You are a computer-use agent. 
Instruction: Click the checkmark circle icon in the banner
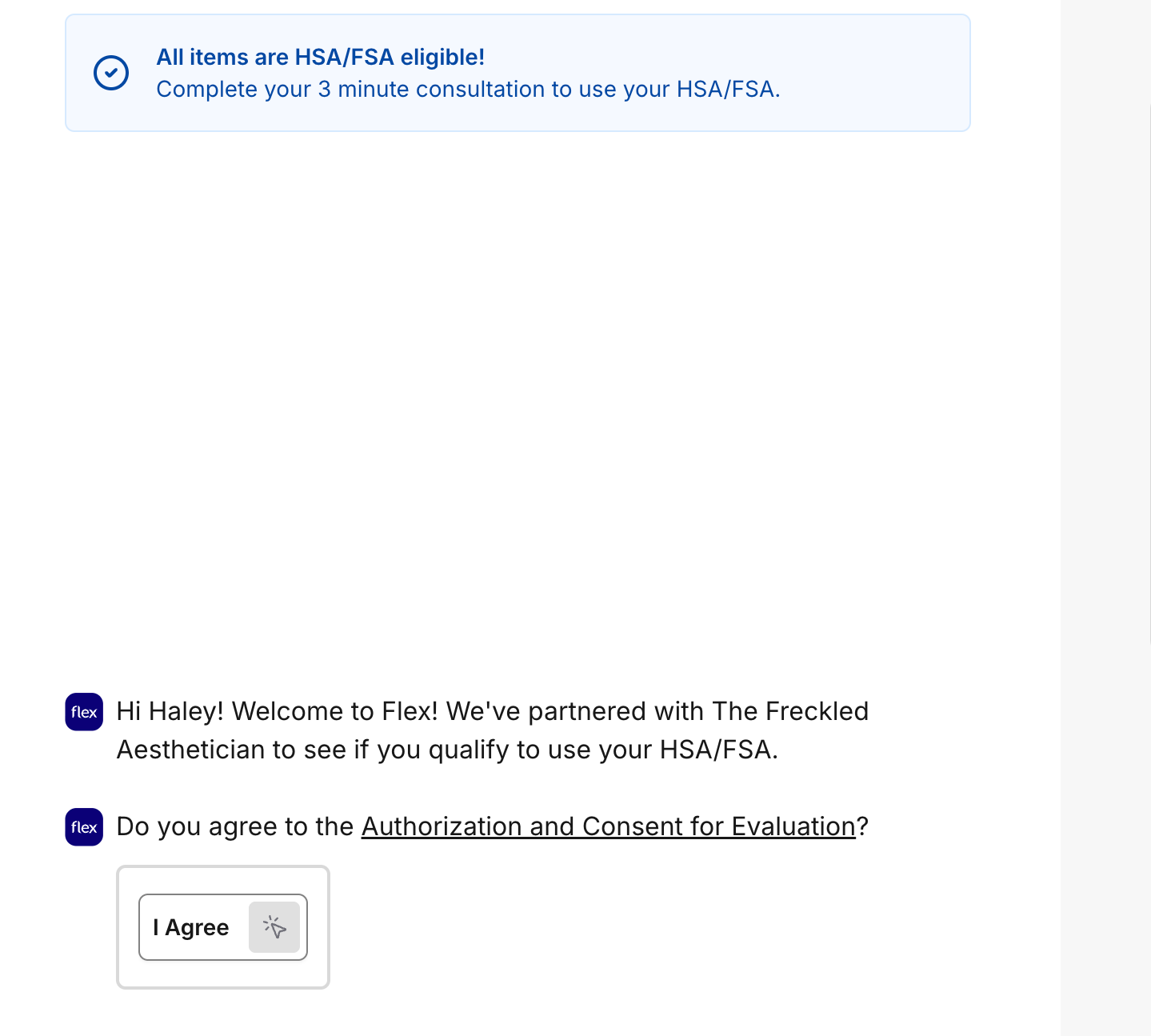coord(111,73)
